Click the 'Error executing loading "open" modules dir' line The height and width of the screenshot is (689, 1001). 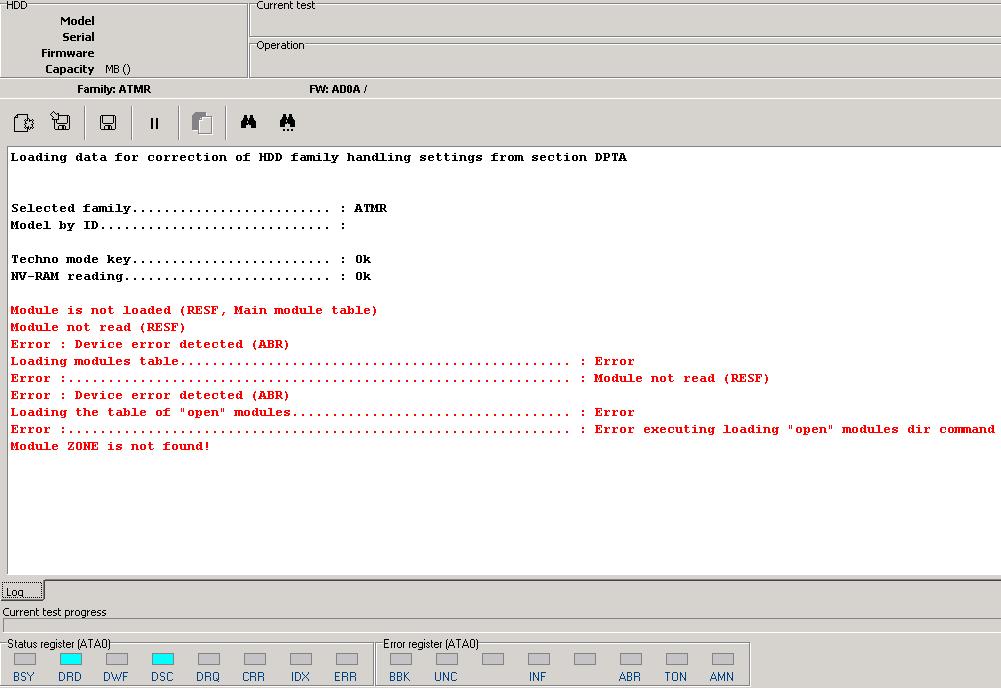(502, 430)
